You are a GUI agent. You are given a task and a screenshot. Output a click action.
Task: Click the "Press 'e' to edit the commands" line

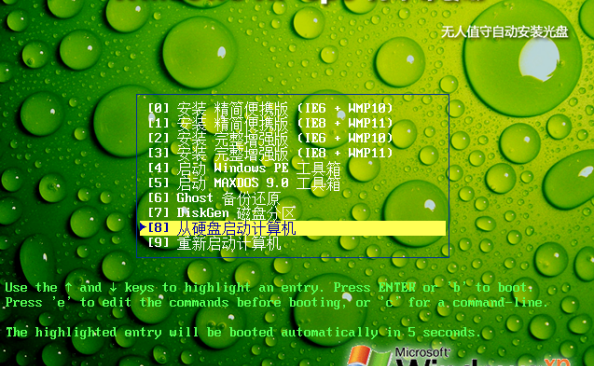click(x=277, y=303)
